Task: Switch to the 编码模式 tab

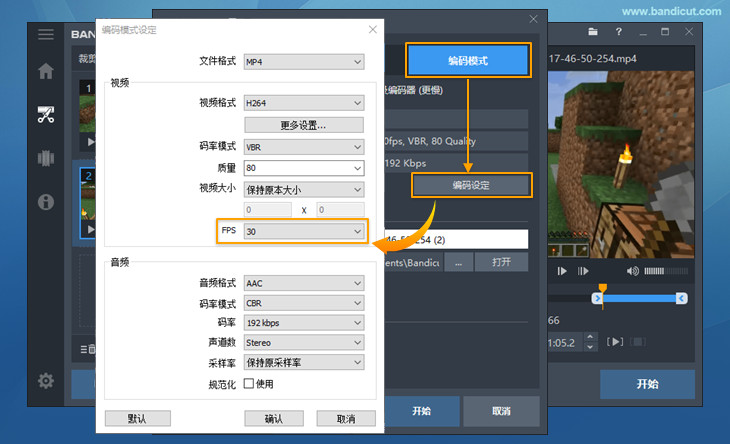Action: [467, 61]
